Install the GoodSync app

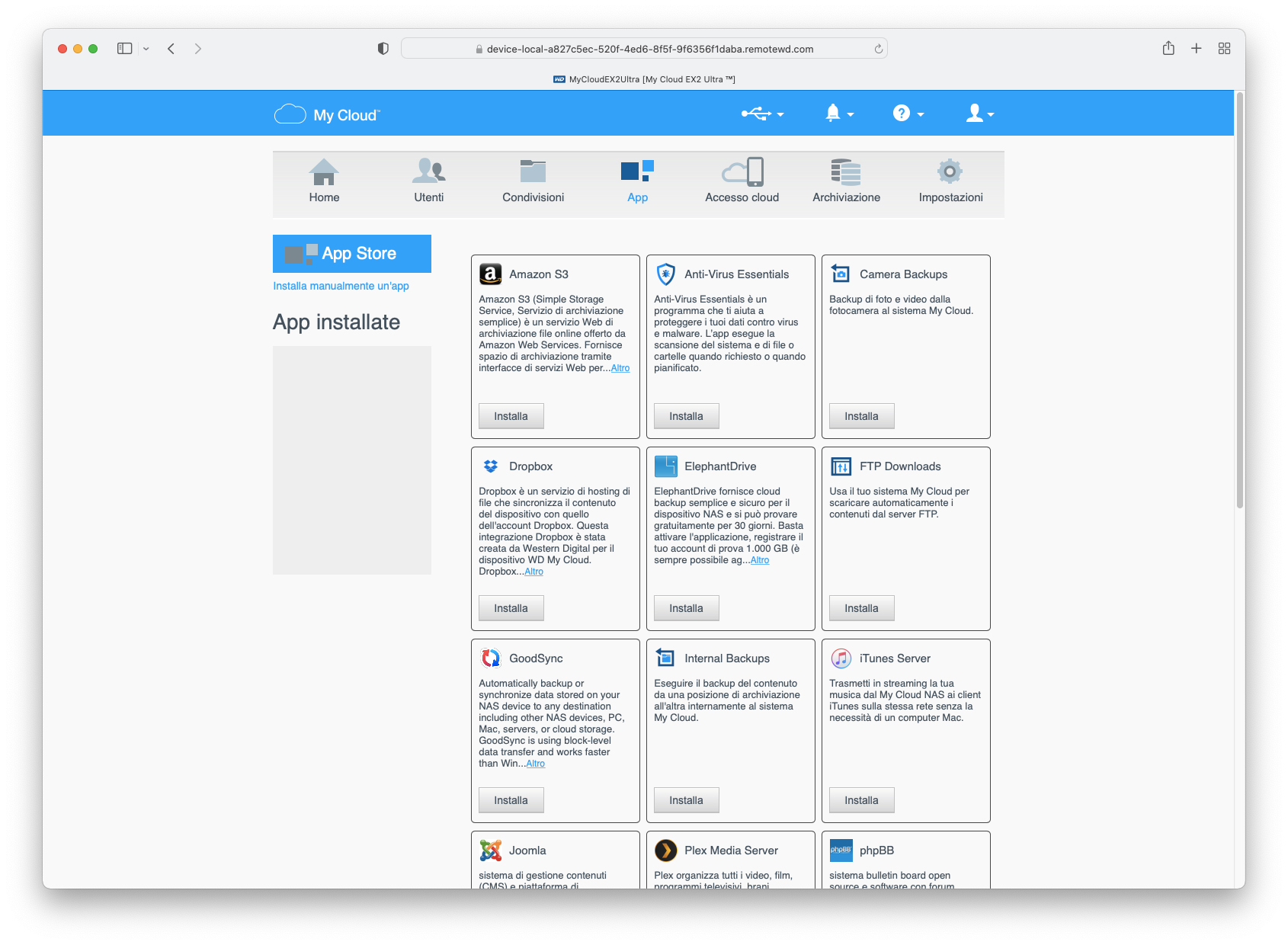[511, 800]
